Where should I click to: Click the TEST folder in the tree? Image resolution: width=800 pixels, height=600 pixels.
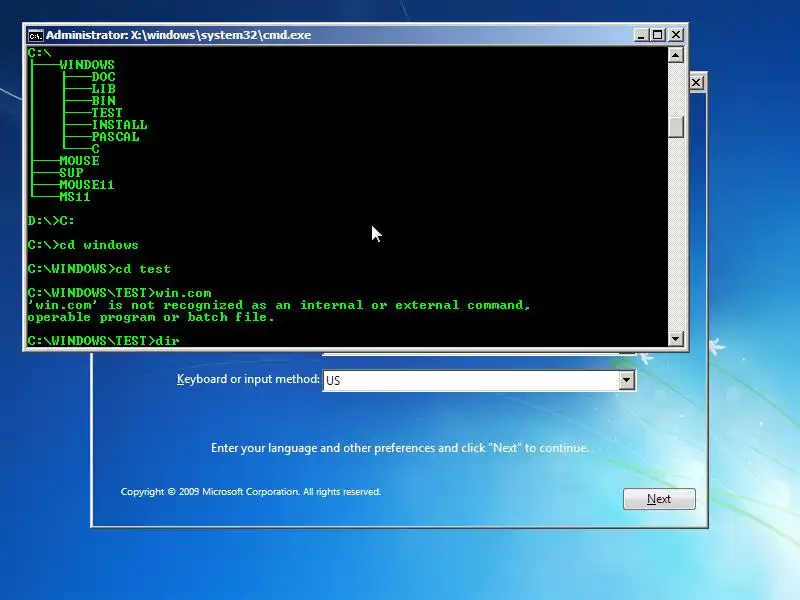107,113
